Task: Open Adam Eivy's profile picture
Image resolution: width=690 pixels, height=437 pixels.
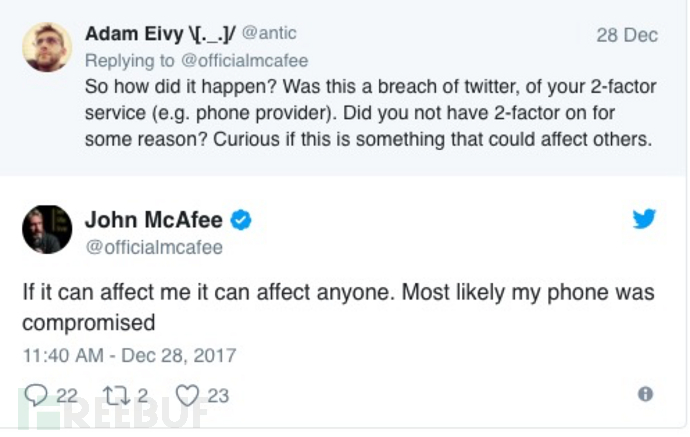Action: [x=47, y=47]
